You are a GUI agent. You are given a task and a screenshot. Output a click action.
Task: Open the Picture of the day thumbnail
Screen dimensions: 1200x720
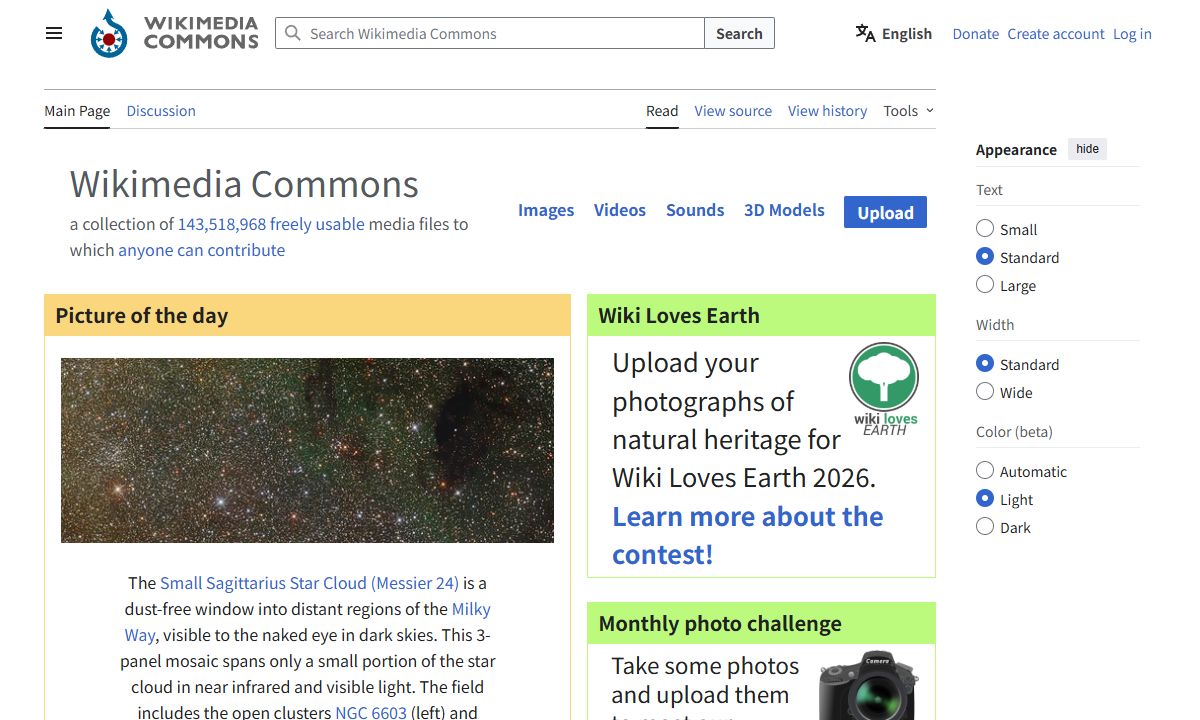tap(307, 450)
